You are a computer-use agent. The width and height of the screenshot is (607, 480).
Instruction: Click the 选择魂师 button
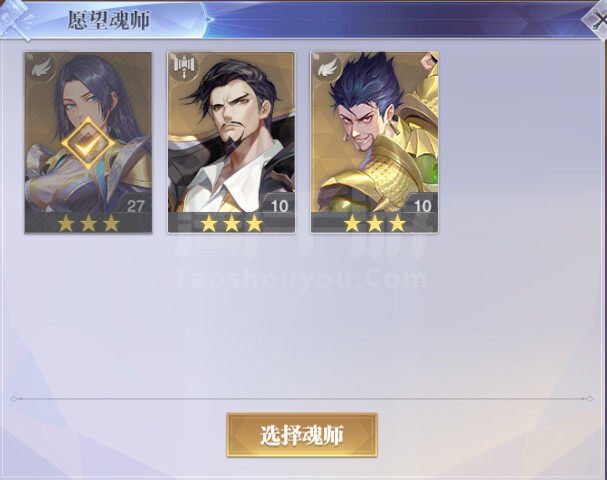(302, 435)
